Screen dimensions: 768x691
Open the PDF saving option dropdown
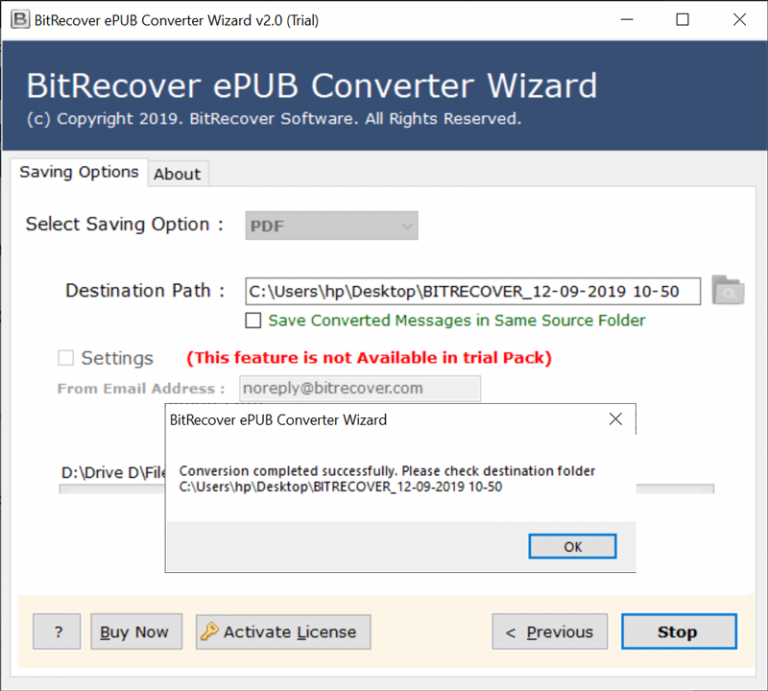click(x=332, y=226)
